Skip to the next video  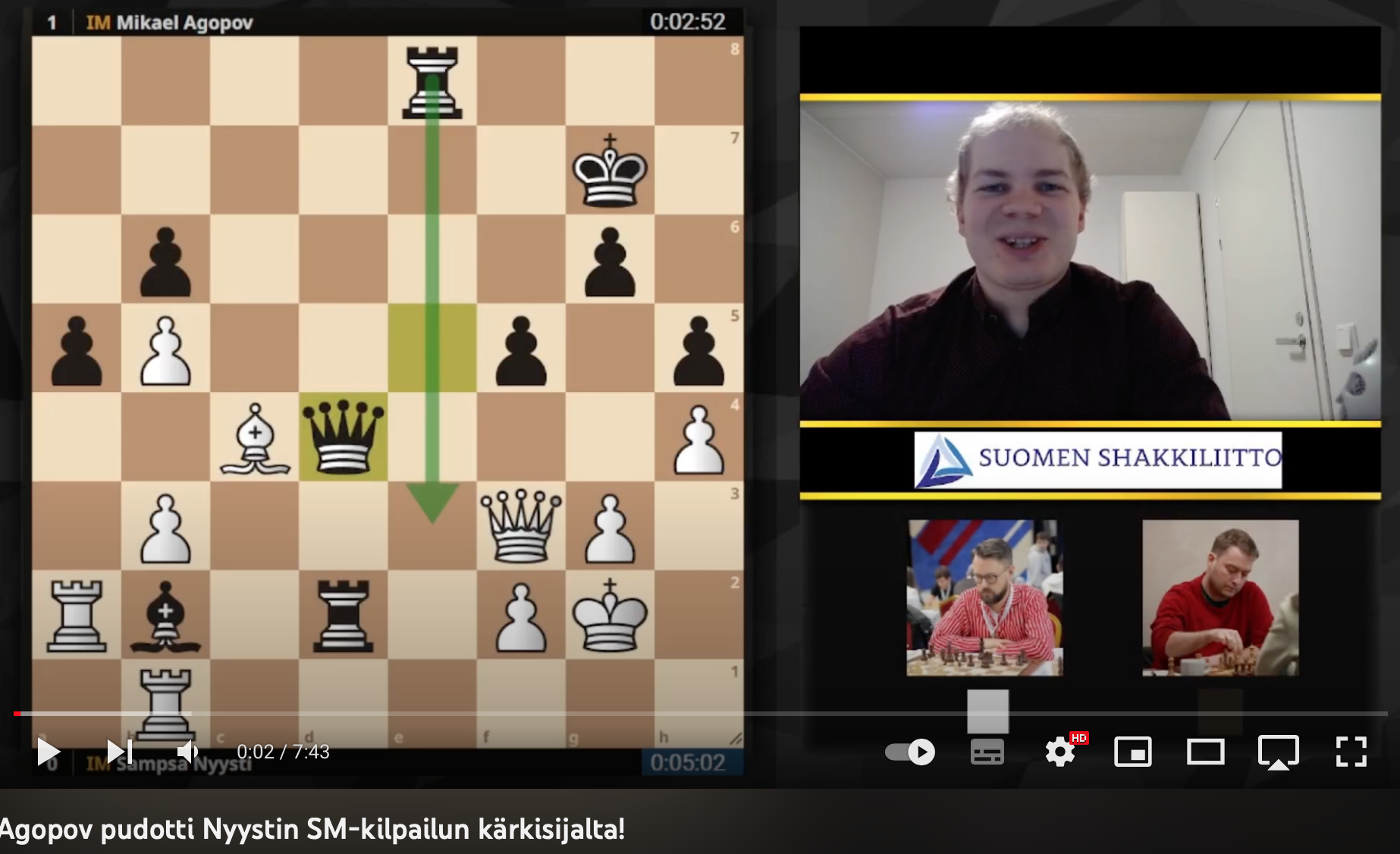tap(119, 752)
